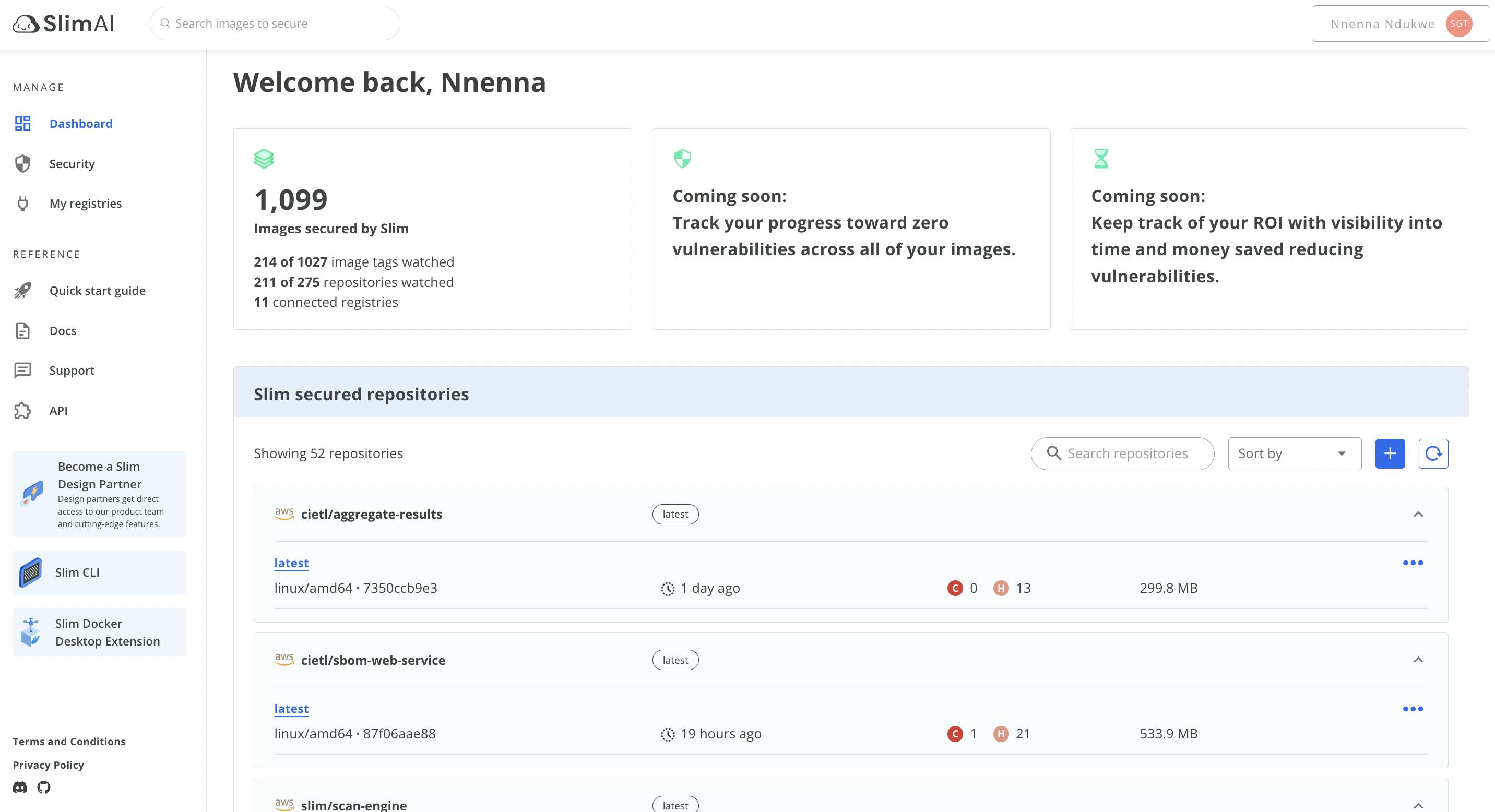This screenshot has height=812, width=1495.
Task: Click the cietl/aggregate-results repository name
Action: click(372, 515)
